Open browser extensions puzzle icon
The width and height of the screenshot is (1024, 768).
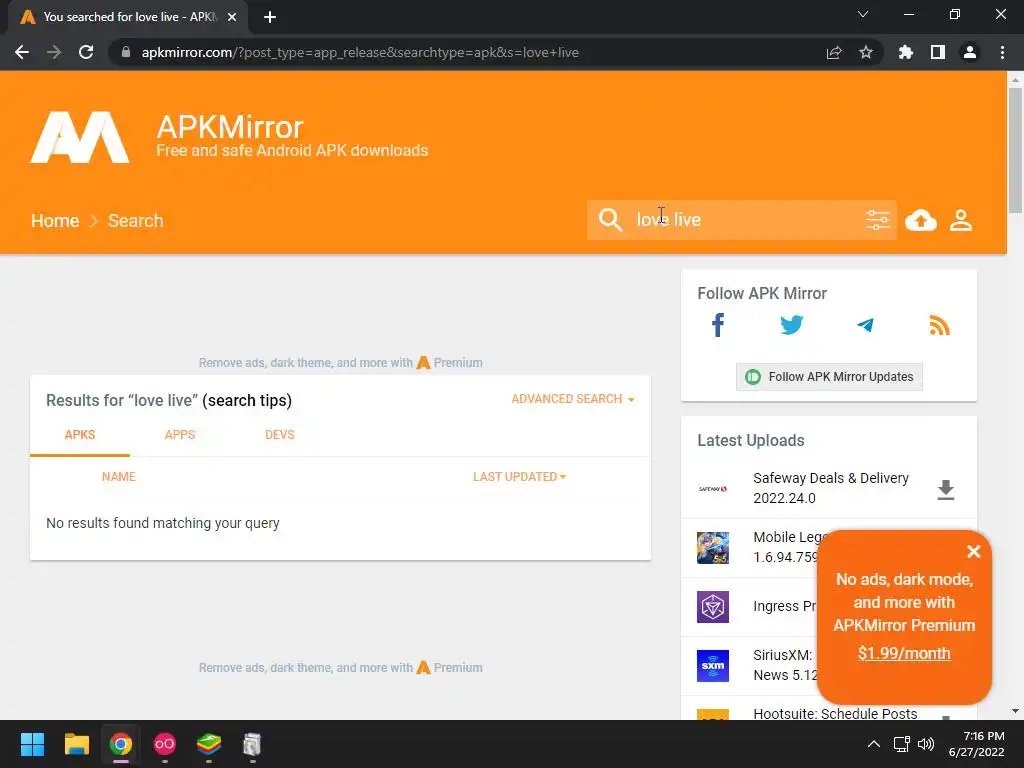pyautogui.click(x=905, y=52)
